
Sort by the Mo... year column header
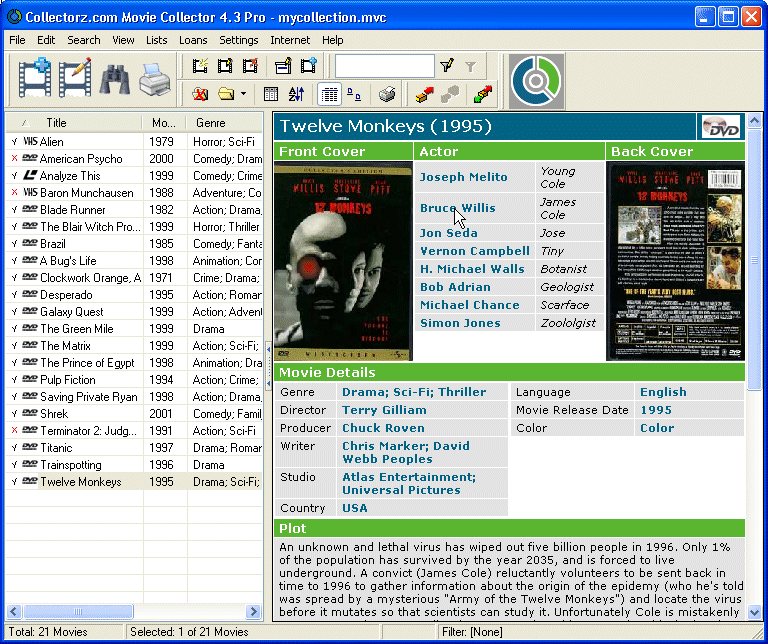[164, 122]
